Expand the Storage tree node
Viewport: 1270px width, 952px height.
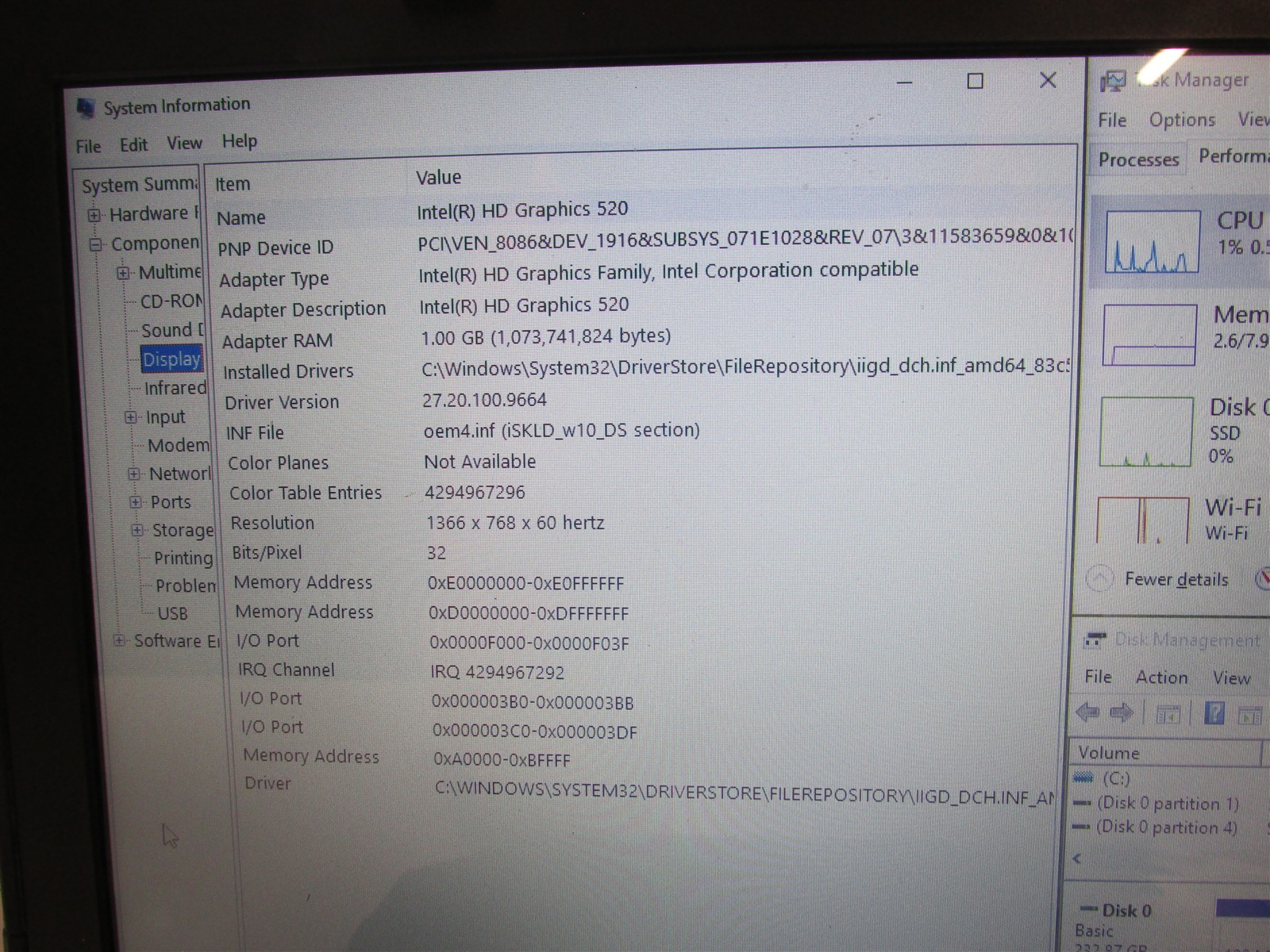click(x=137, y=530)
